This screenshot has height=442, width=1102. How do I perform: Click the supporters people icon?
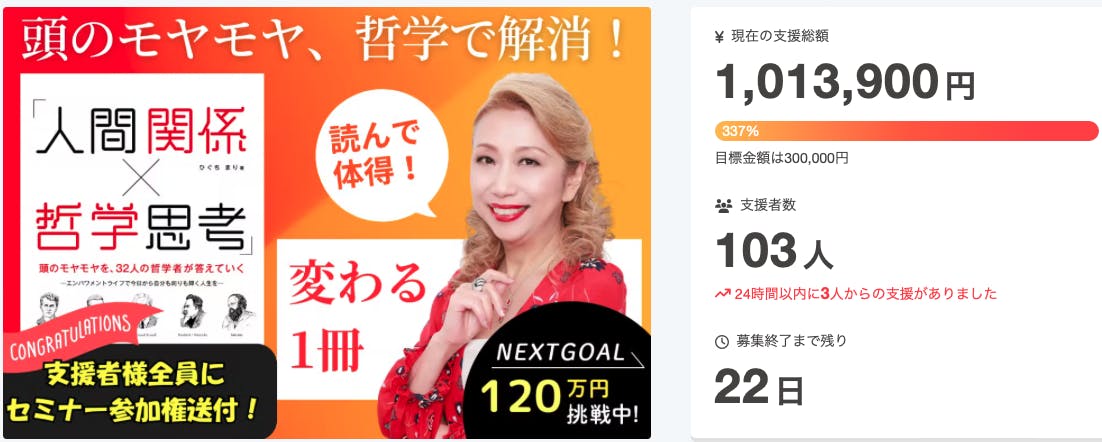(x=722, y=206)
